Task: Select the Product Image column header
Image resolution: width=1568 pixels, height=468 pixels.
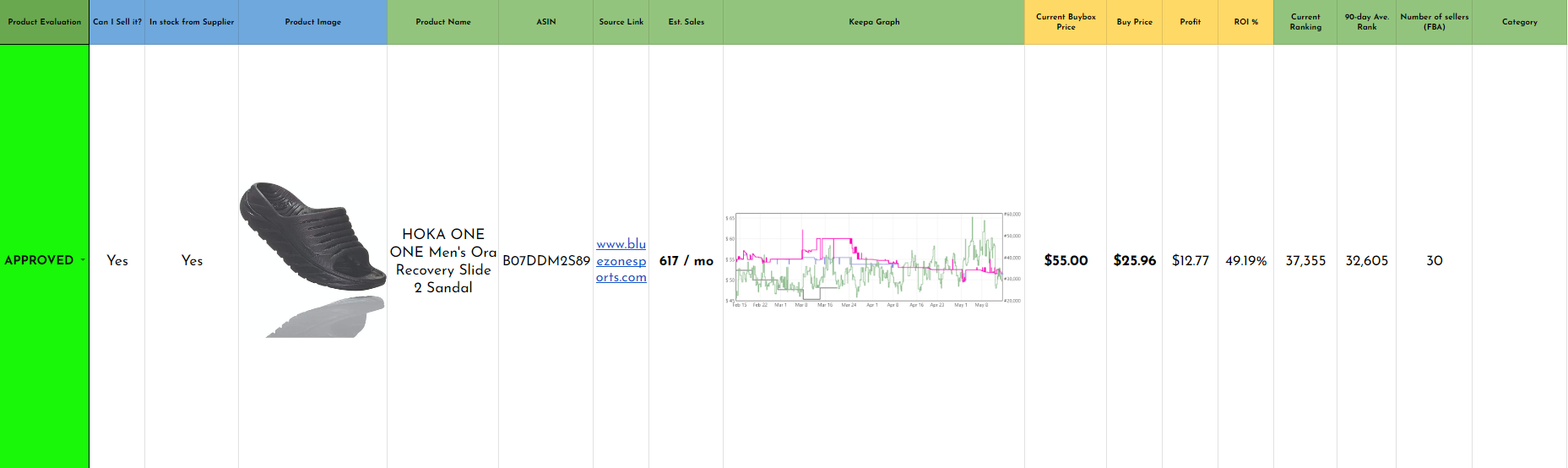Action: click(x=313, y=22)
